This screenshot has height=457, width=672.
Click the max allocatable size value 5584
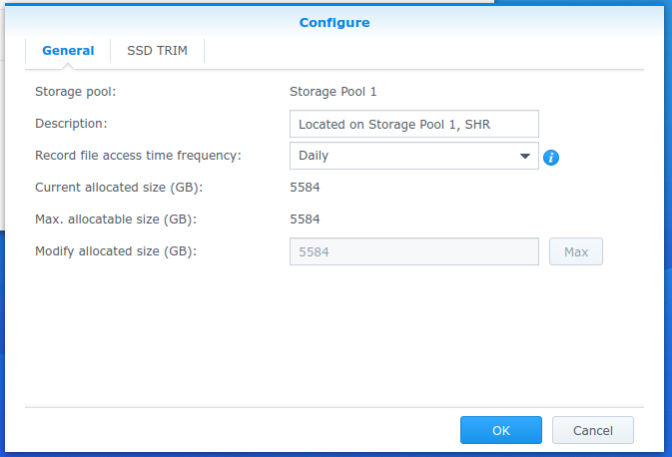(305, 219)
